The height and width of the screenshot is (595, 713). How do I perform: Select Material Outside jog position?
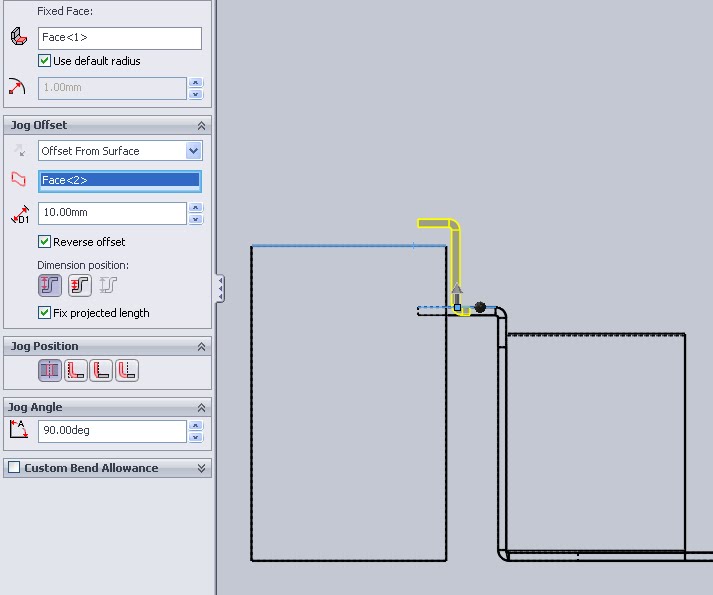101,370
